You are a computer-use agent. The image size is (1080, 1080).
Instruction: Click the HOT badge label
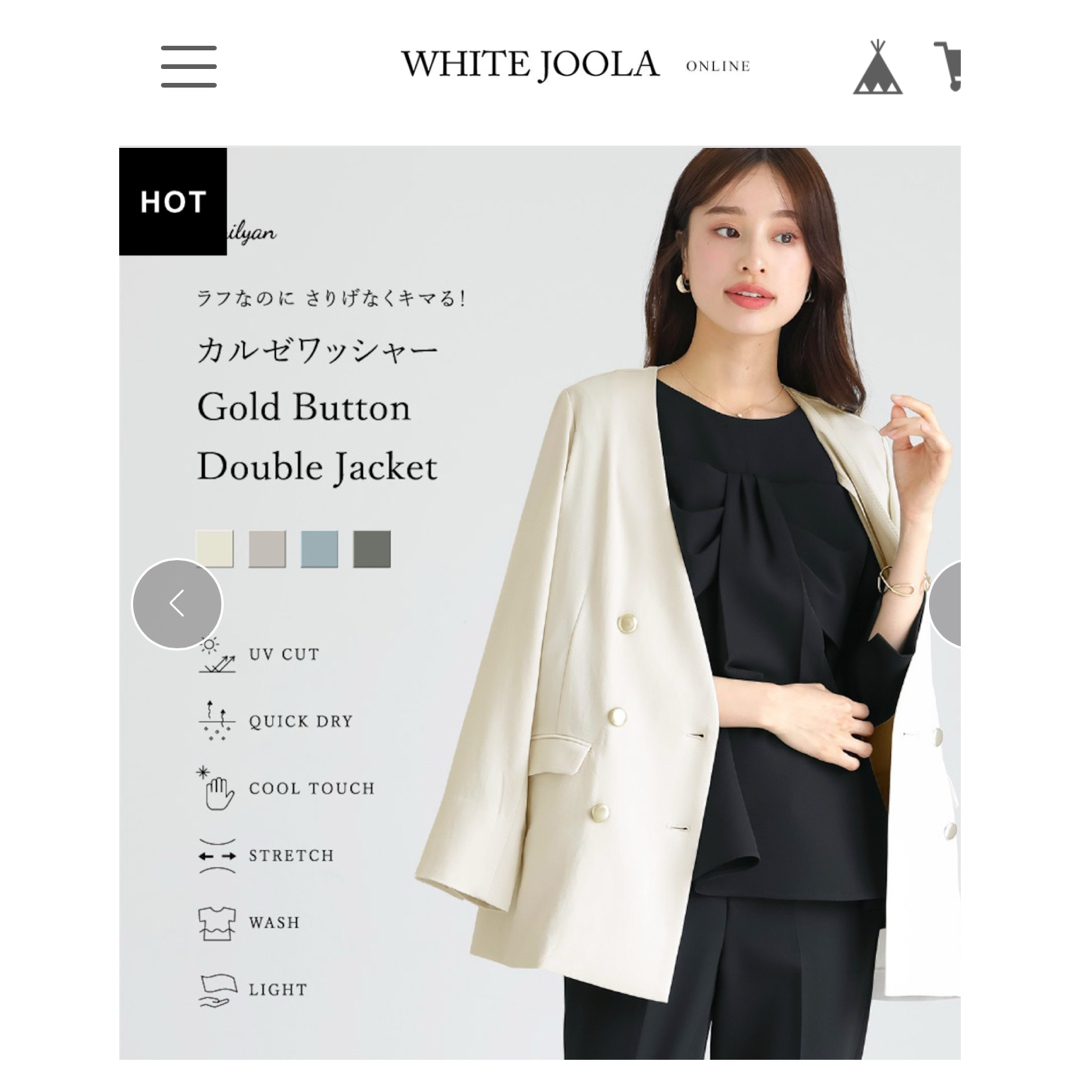tap(173, 202)
